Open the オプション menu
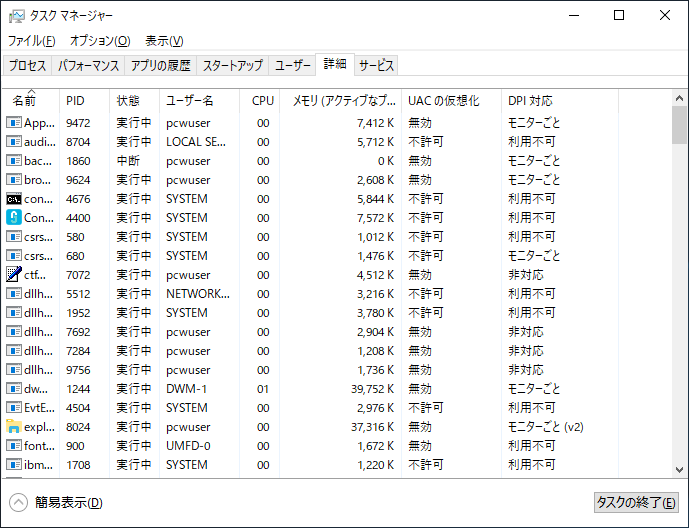 point(99,41)
